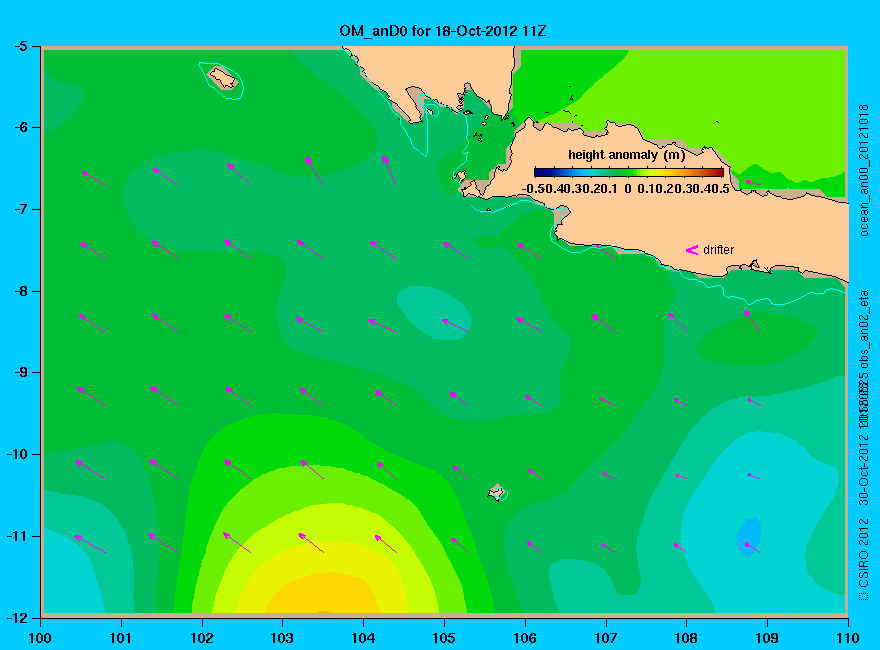Click the x-axis label 100

pos(40,638)
